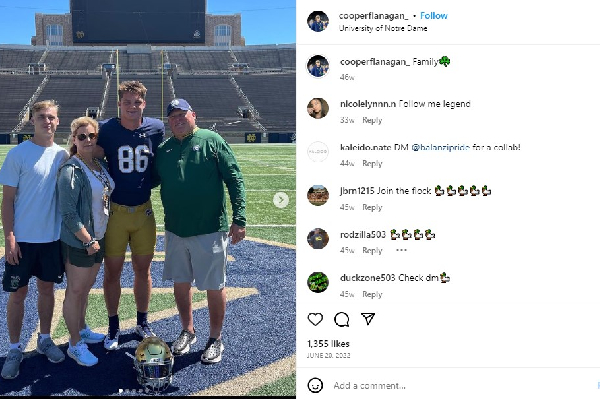The height and width of the screenshot is (400, 600).
Task: Reply to jbm1215's comment
Action: click(372, 207)
